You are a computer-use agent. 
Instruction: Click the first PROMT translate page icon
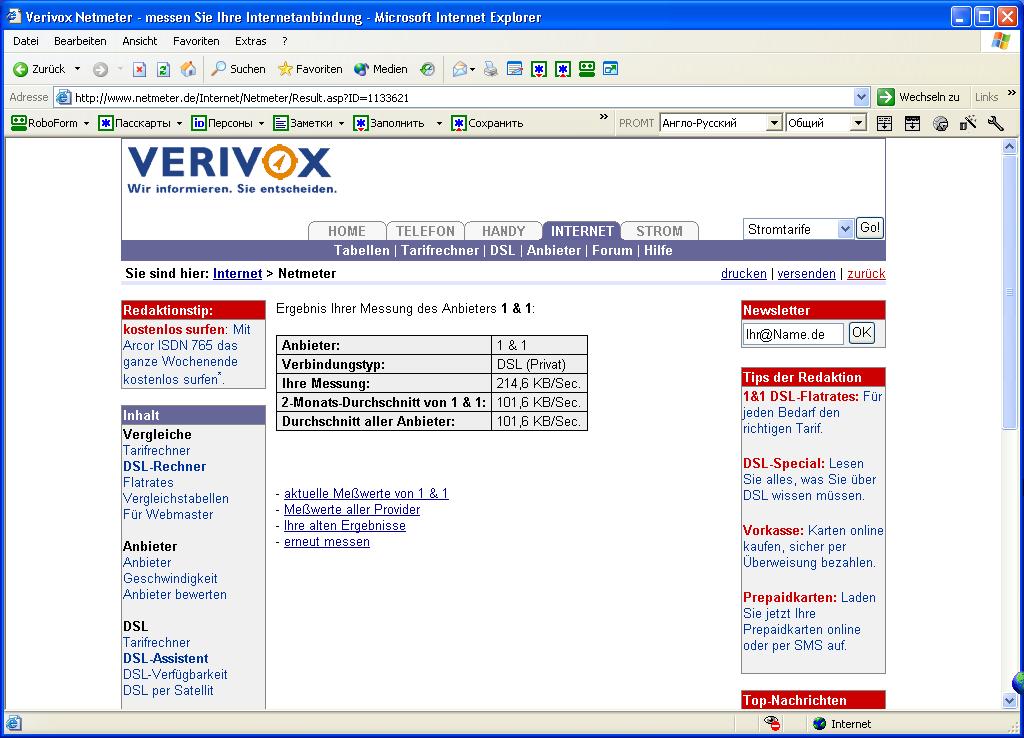coord(884,123)
